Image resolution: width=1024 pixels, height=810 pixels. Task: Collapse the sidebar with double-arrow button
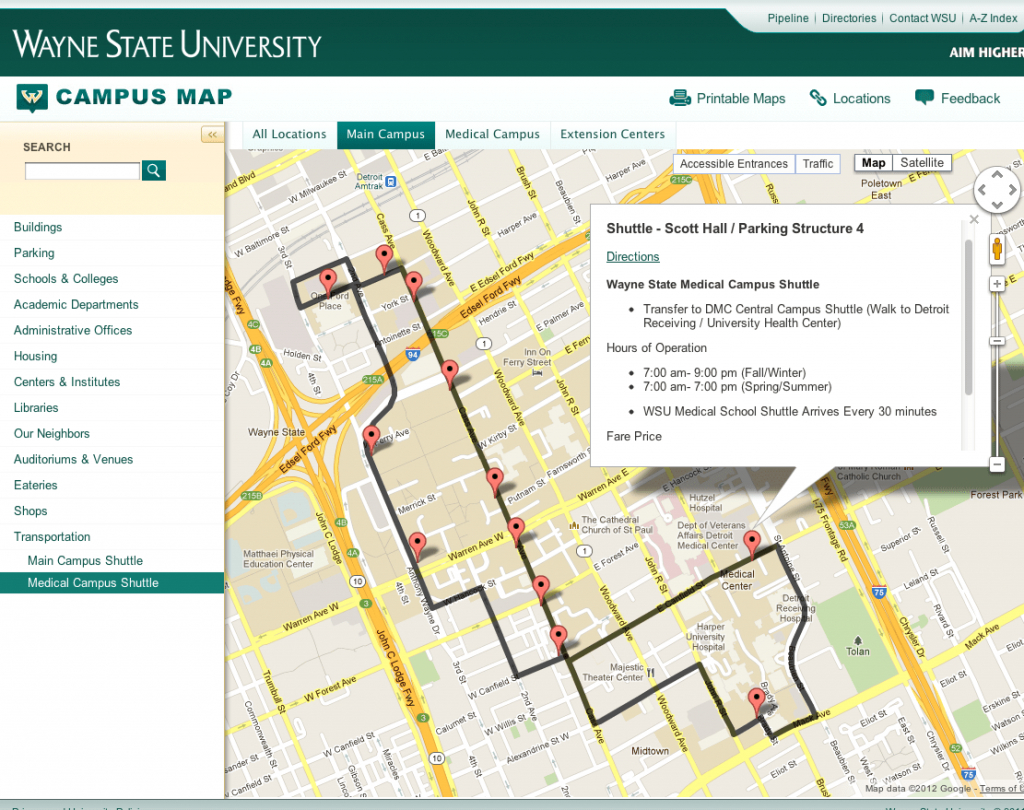pos(212,134)
